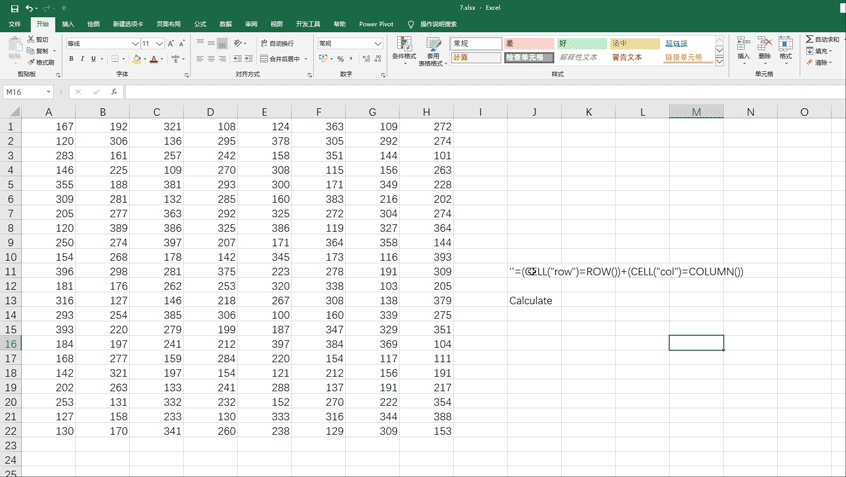Select column M header
This screenshot has width=846, height=477.
(696, 112)
